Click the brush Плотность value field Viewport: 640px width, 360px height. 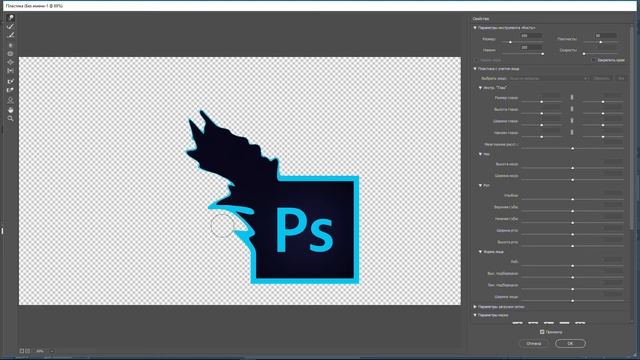[606, 36]
